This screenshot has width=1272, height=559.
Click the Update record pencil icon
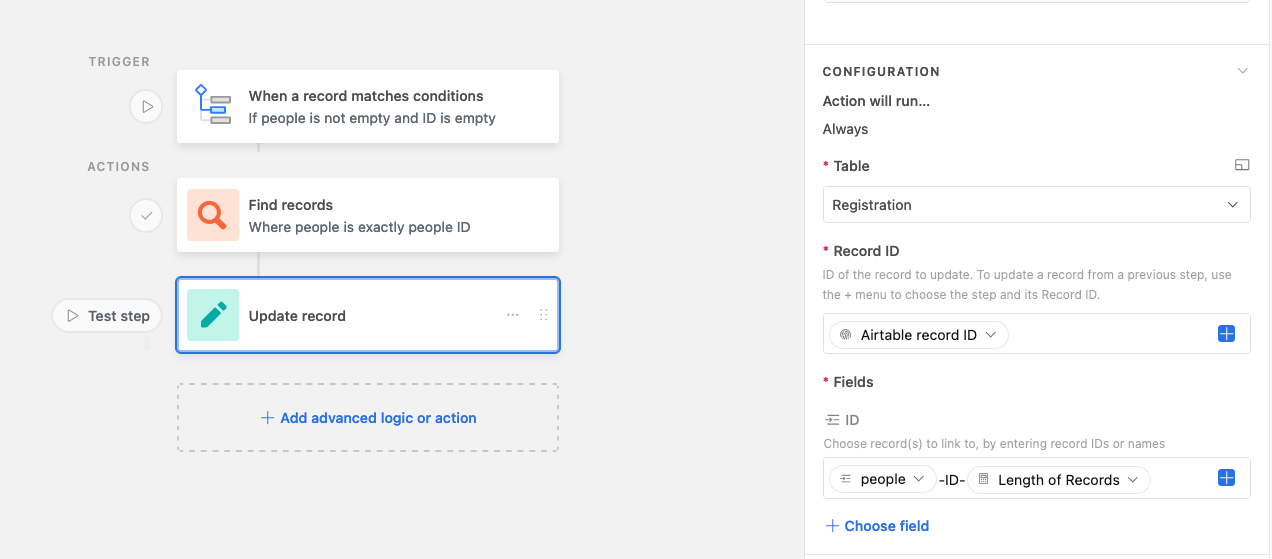click(213, 315)
